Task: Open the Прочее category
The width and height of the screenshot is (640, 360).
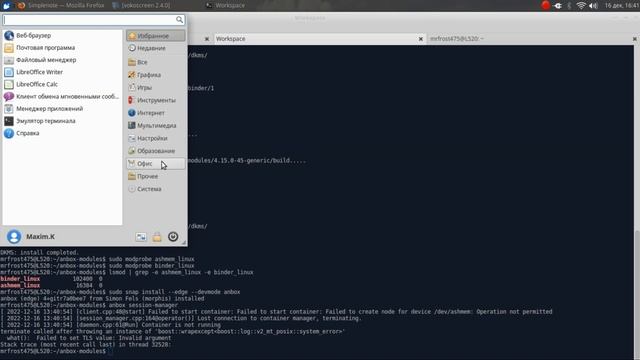Action: pos(156,176)
